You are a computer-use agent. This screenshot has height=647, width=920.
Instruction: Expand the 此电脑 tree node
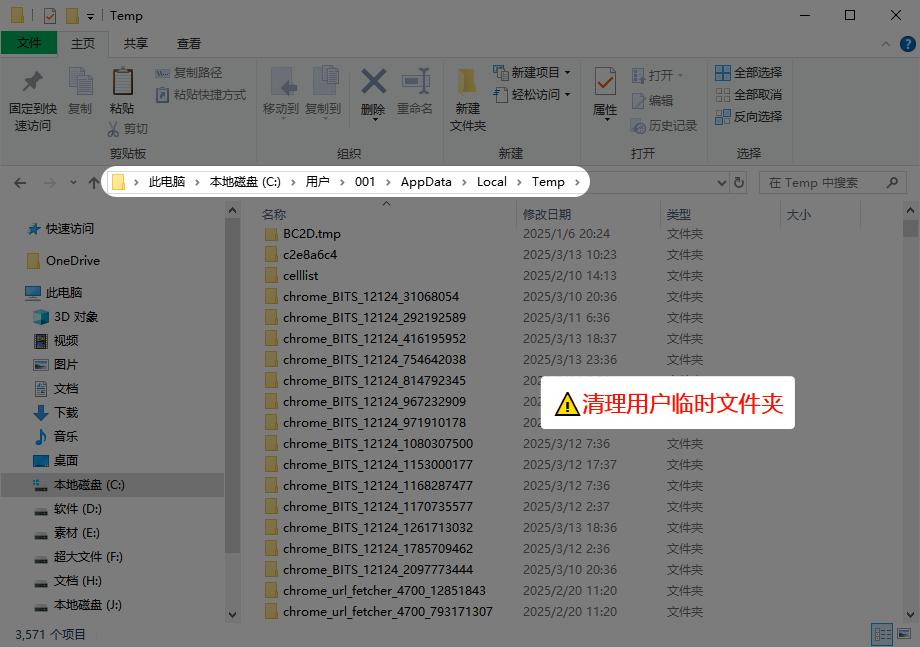13,293
